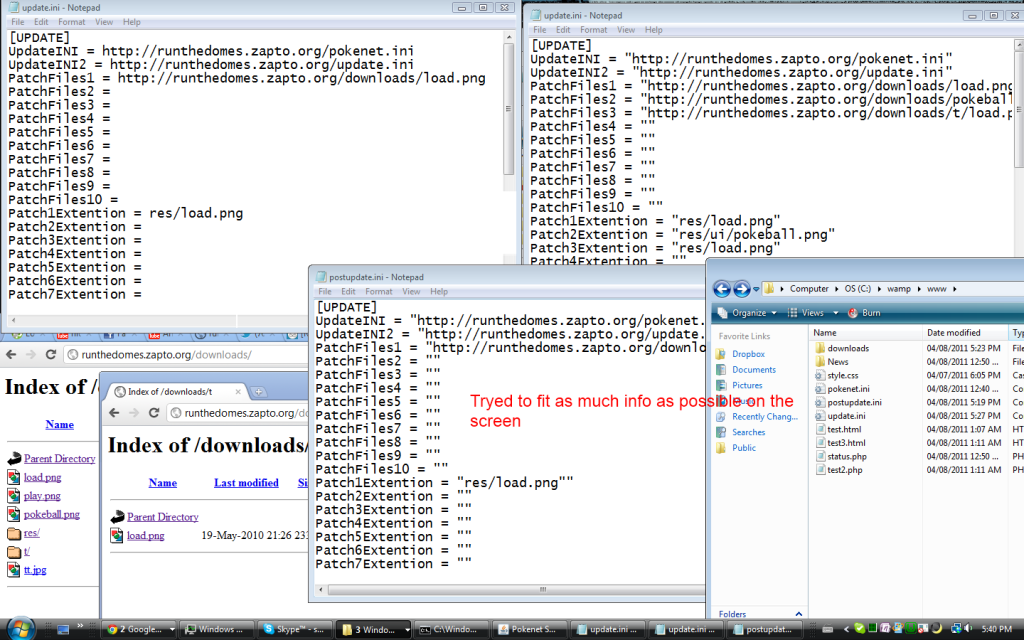1024x640 pixels.
Task: Click the Explorer back arrow button
Action: [722, 289]
